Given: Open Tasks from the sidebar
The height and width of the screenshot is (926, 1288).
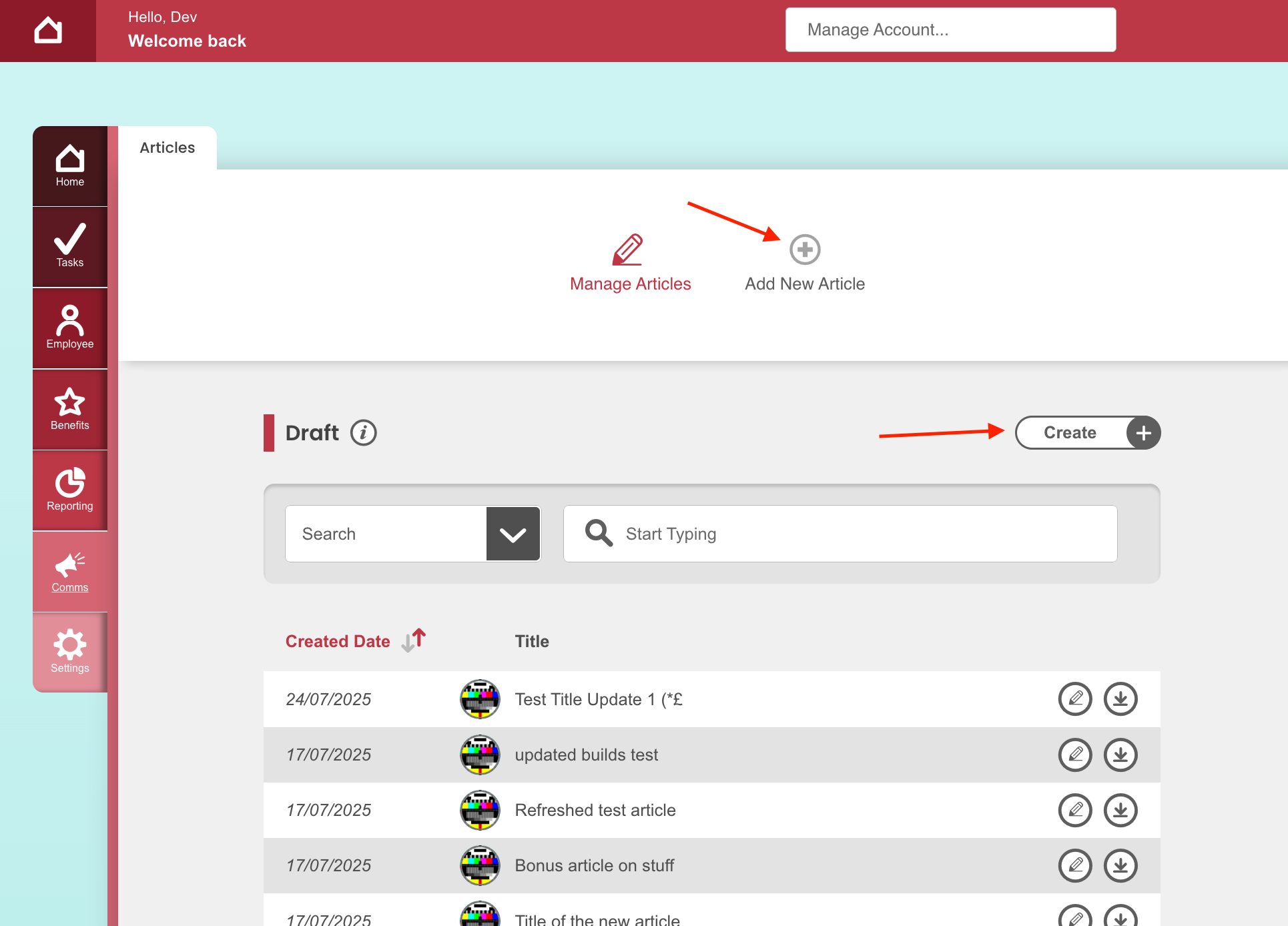Looking at the screenshot, I should click(70, 246).
